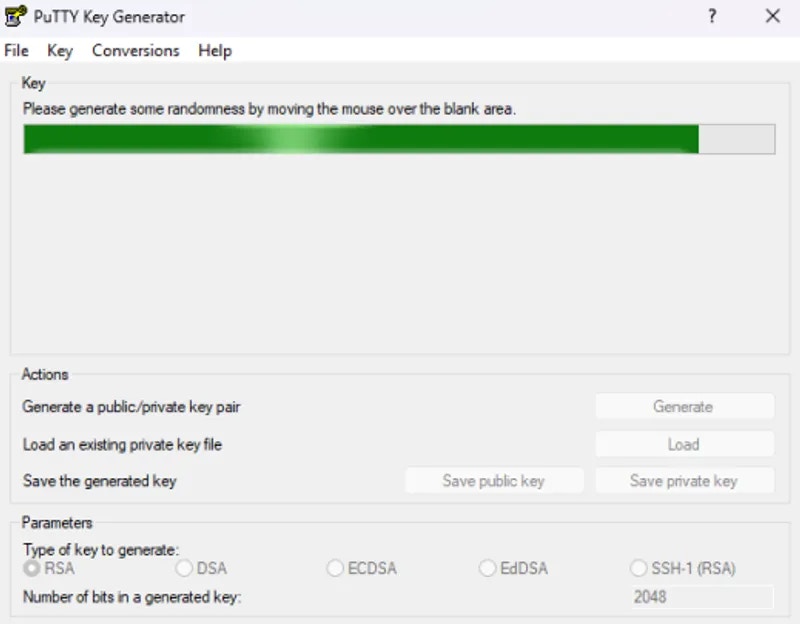This screenshot has height=624, width=800.
Task: Click the Parameters section label
Action: pyautogui.click(x=57, y=523)
